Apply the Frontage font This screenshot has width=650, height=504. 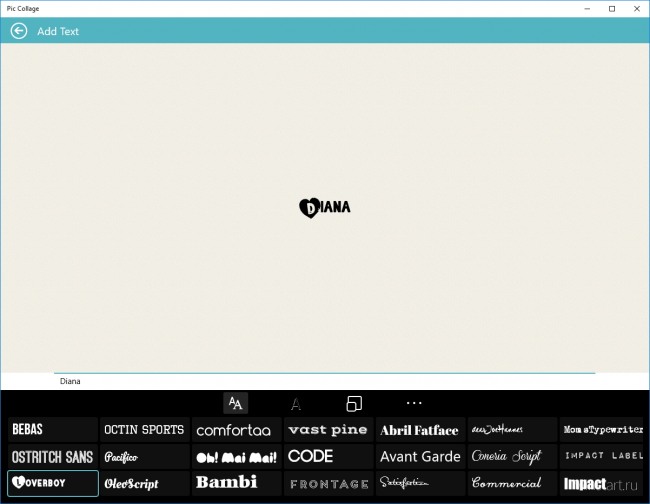point(328,484)
